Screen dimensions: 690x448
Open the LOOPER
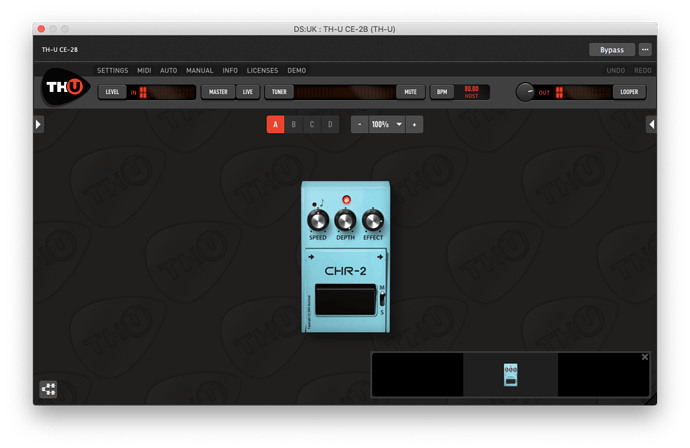pos(629,92)
